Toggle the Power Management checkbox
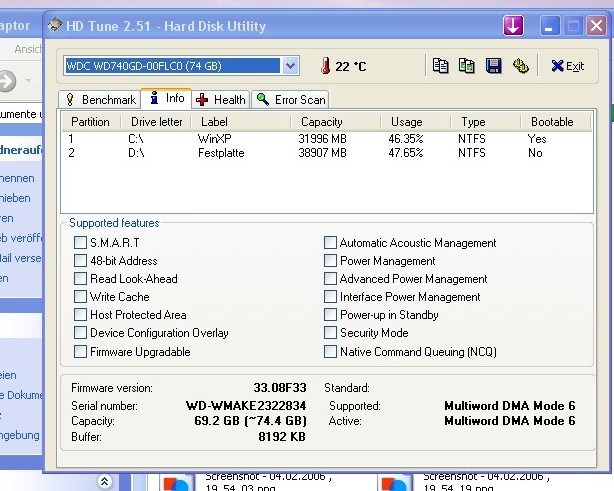The height and width of the screenshot is (491, 614). (330, 260)
